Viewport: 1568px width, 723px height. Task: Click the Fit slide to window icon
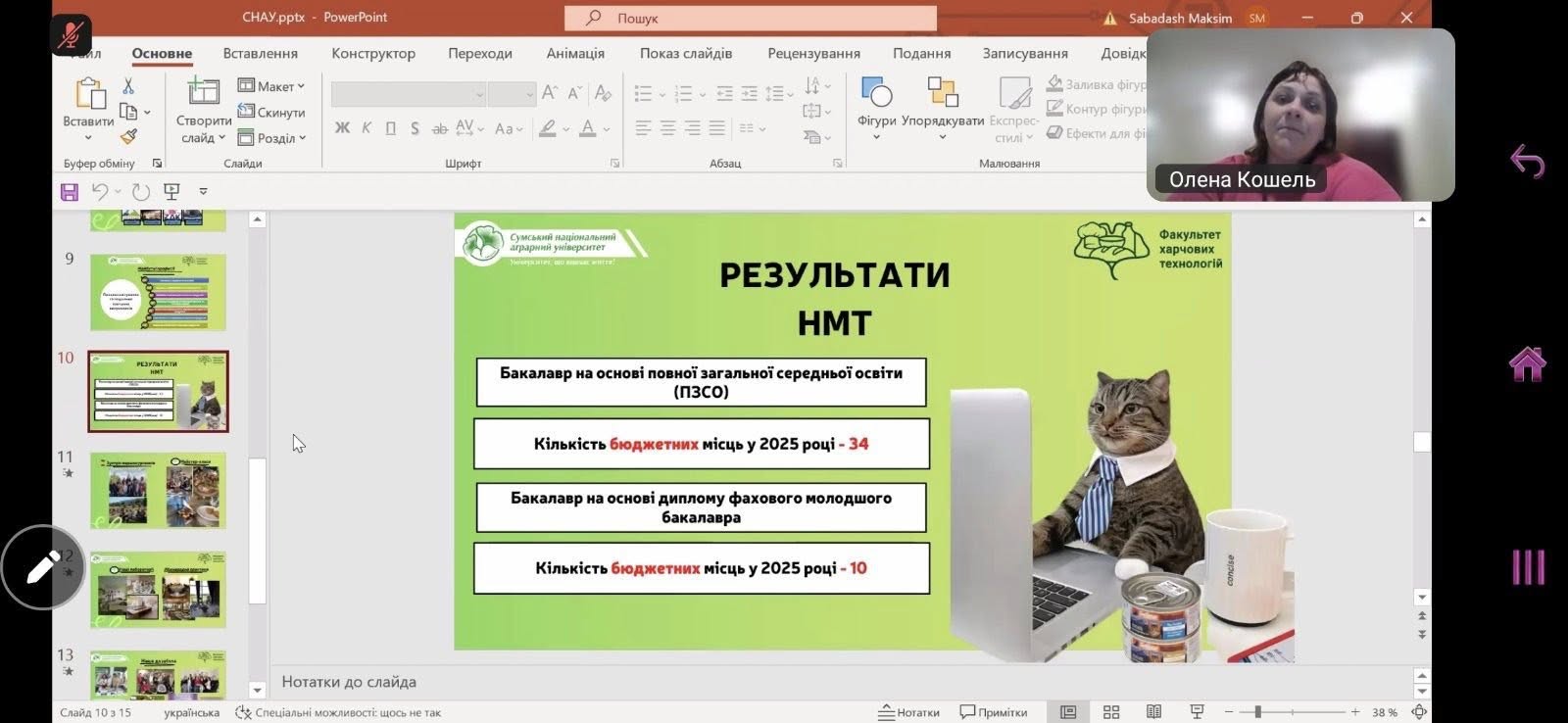click(1418, 712)
